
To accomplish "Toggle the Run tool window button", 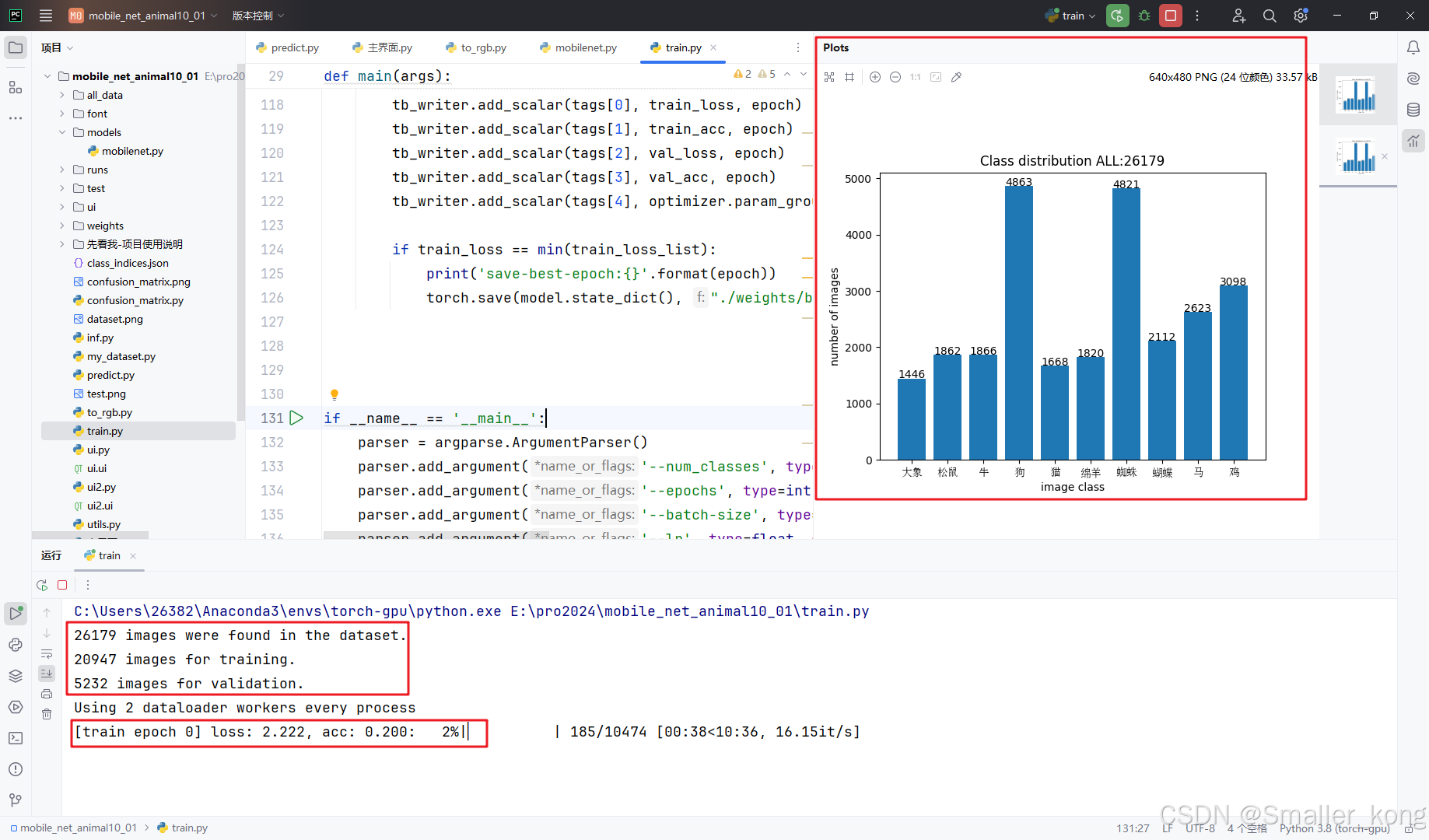I will pos(16,613).
